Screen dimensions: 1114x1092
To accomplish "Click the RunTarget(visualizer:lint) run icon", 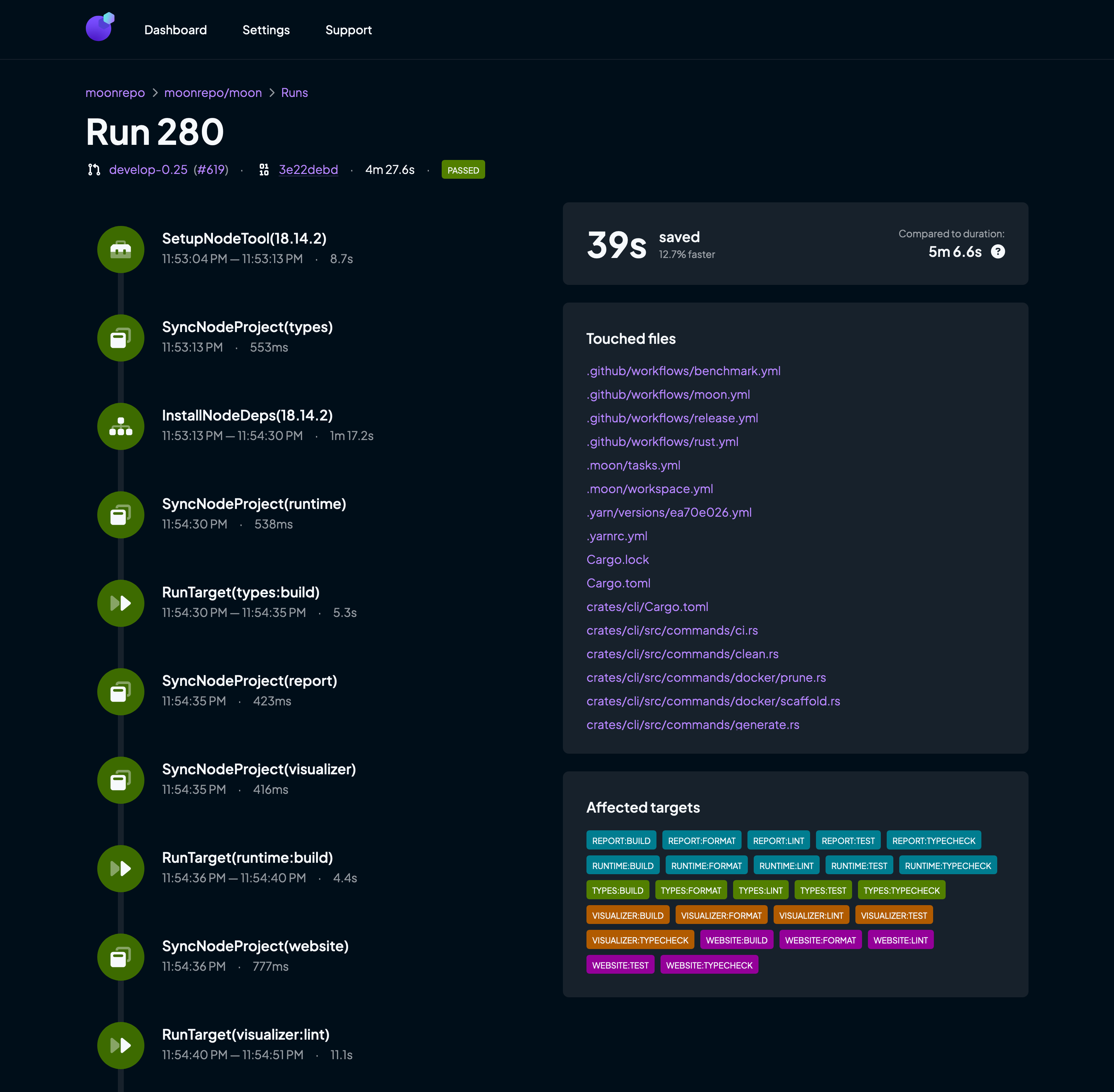I will (120, 1045).
